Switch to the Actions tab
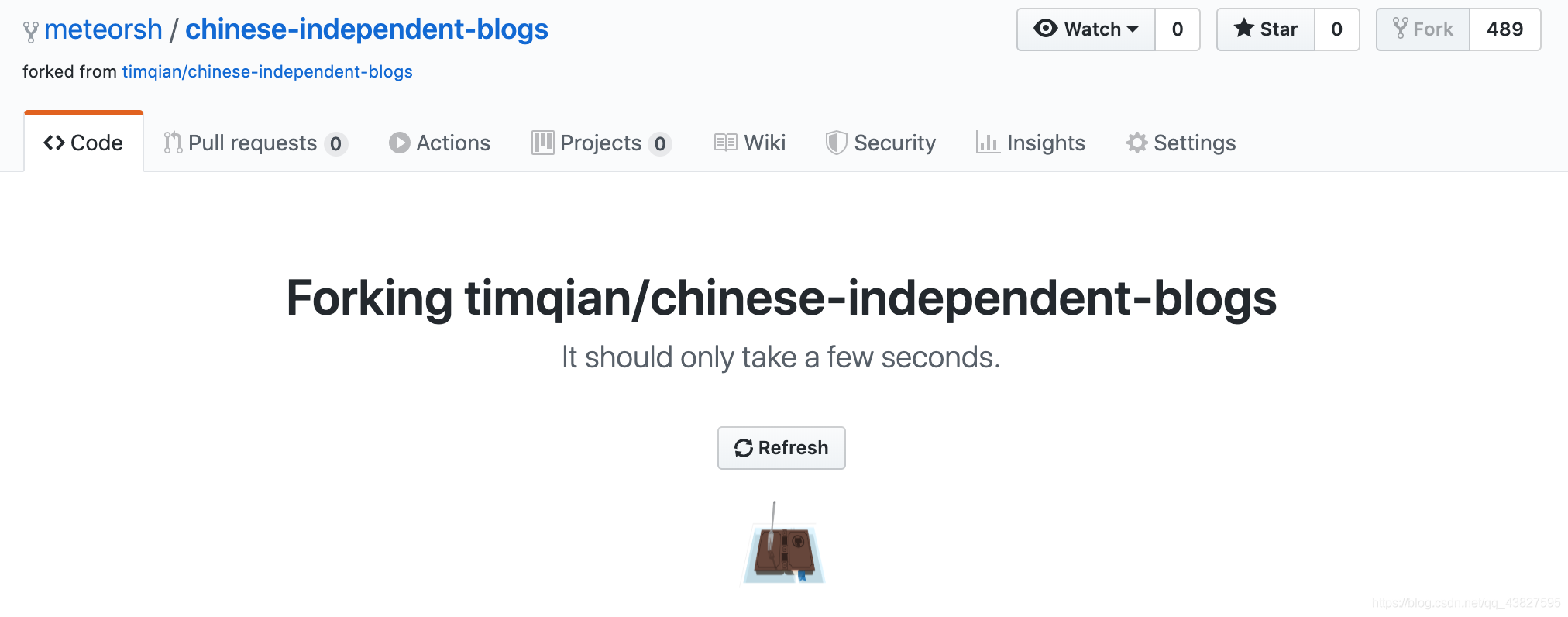1568x617 pixels. coord(439,143)
